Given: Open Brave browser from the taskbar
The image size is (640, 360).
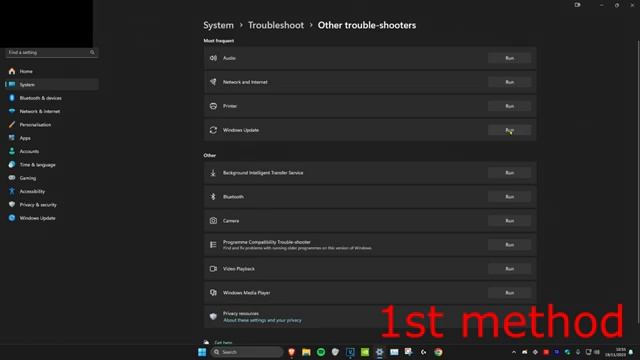Looking at the screenshot, I should 291,352.
